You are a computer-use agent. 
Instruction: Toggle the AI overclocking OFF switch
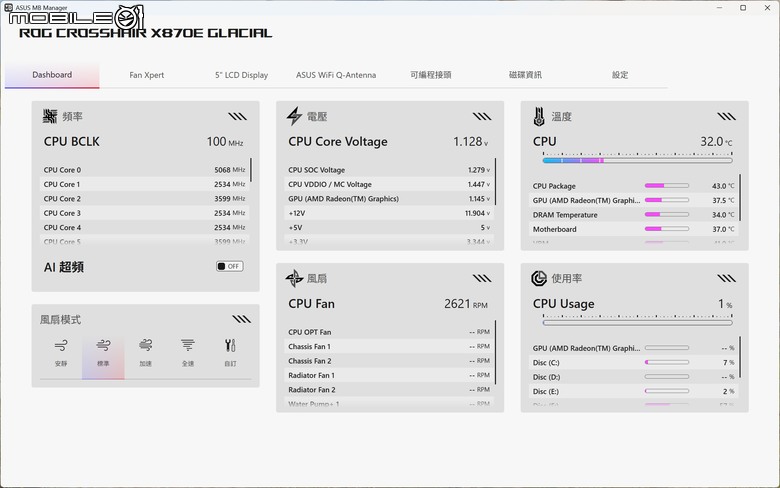tap(230, 266)
